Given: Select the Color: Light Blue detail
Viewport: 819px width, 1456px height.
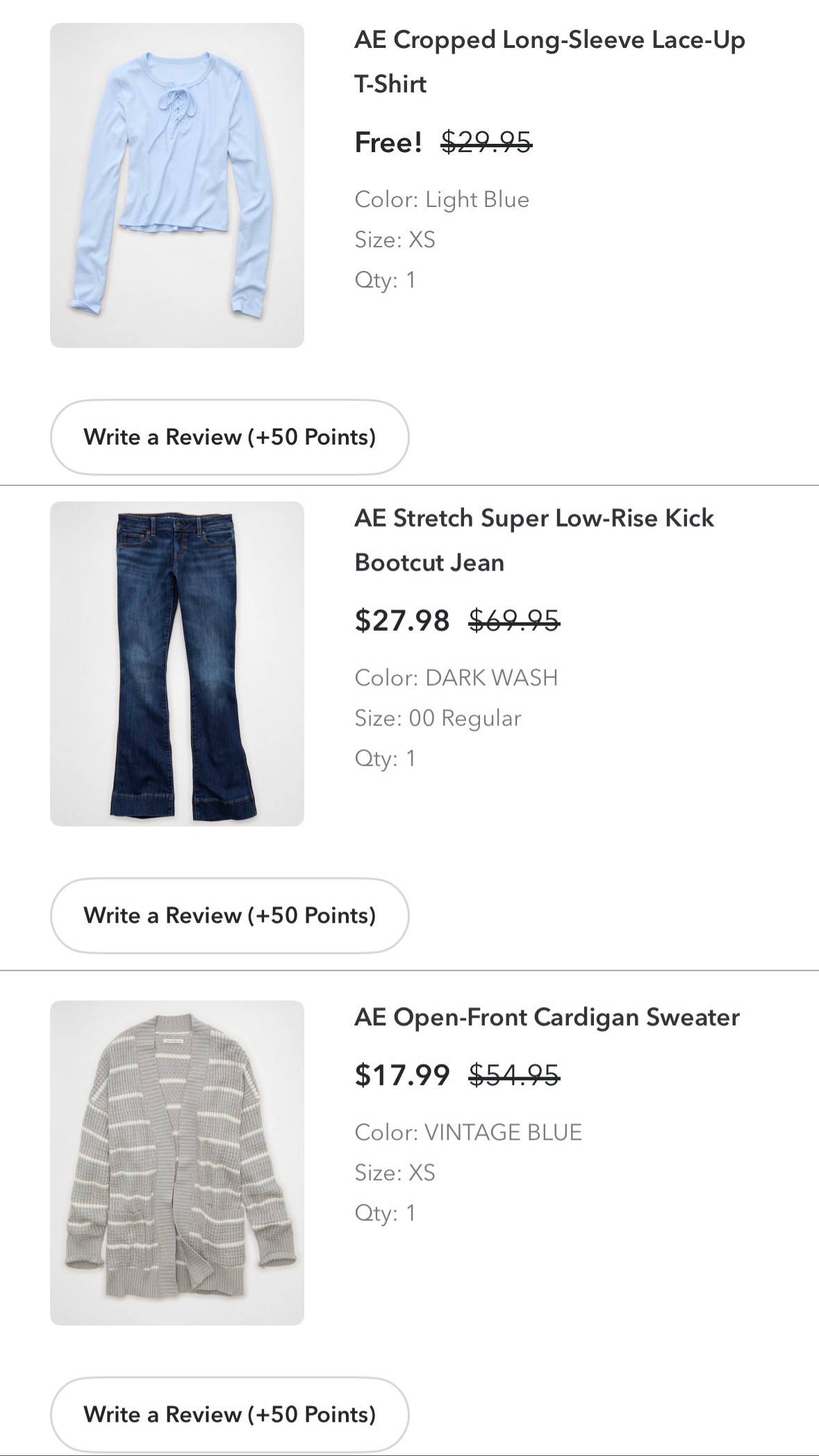Looking at the screenshot, I should point(442,199).
